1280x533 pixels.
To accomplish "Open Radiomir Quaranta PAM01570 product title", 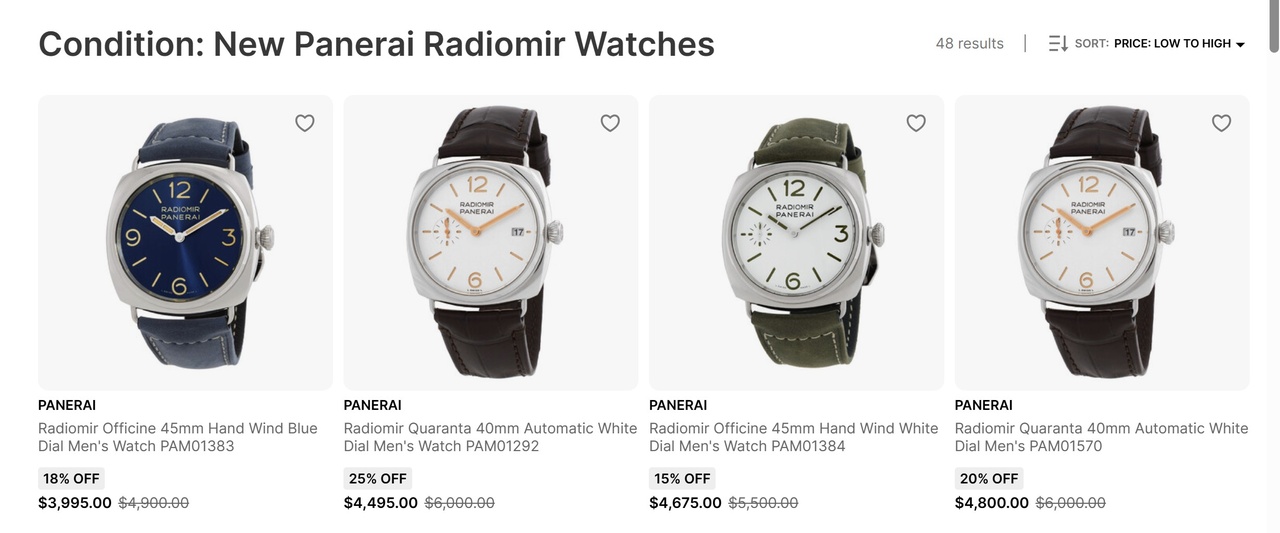I will tap(1101, 437).
